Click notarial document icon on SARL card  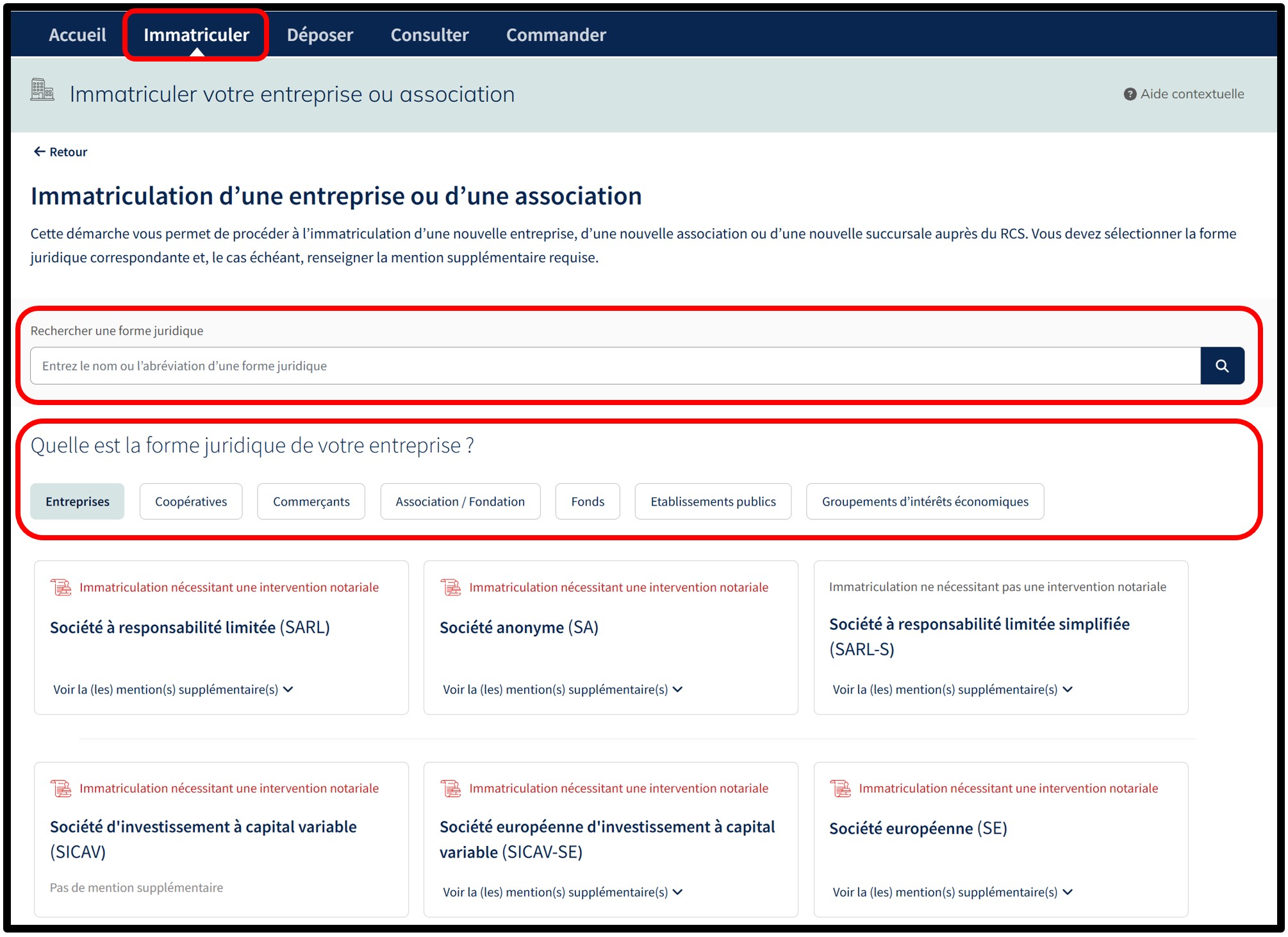click(62, 587)
